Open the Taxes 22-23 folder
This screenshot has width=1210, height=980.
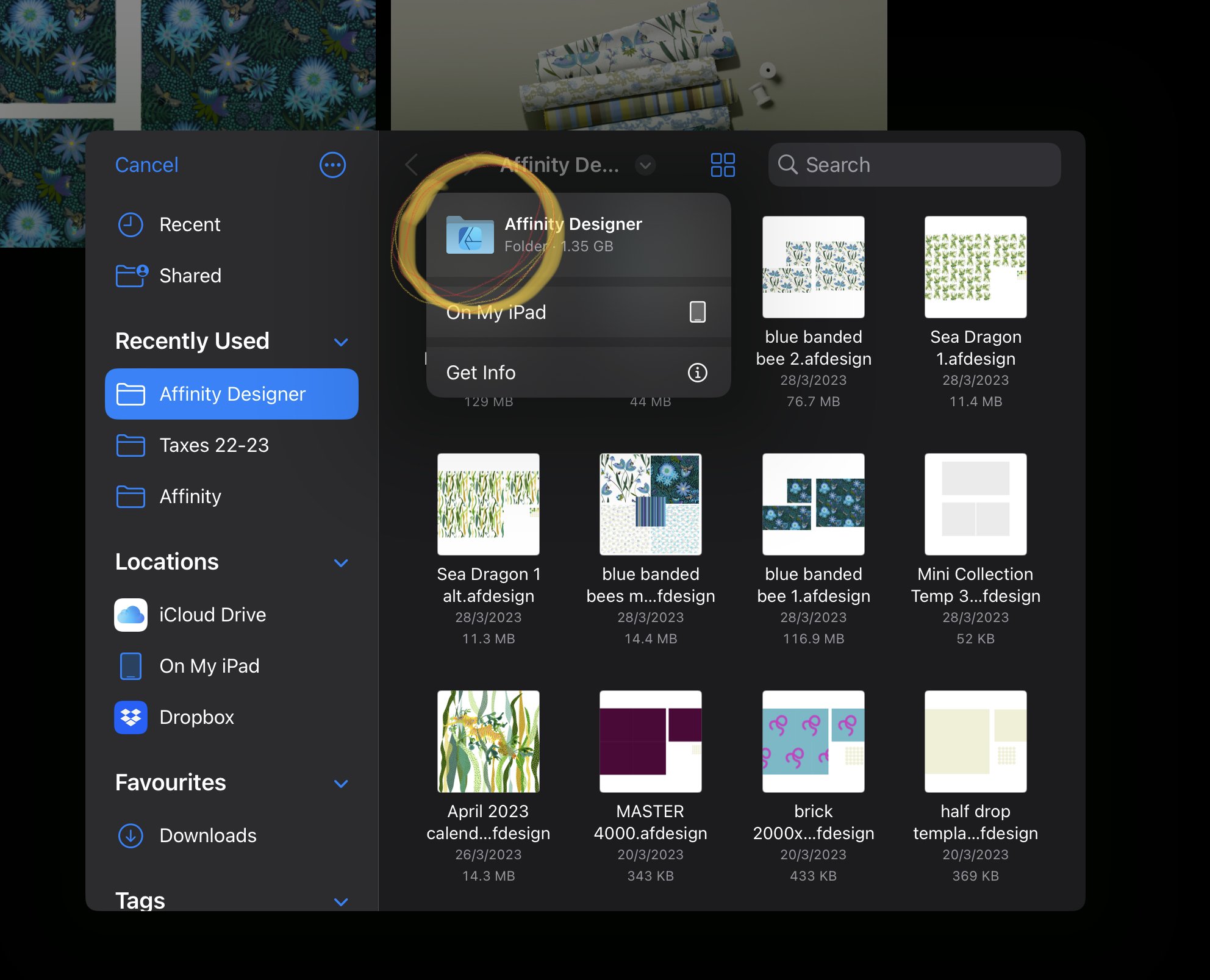[x=231, y=445]
